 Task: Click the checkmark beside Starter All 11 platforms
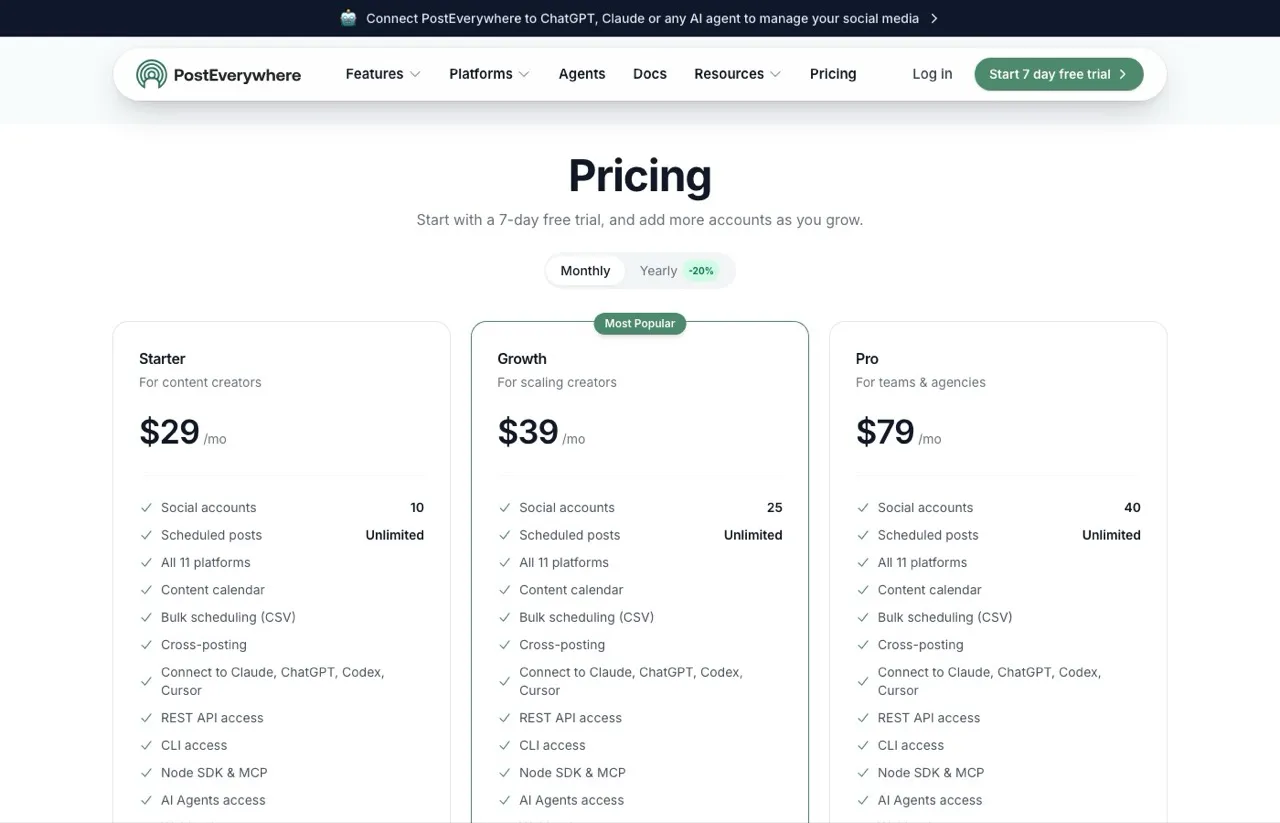click(x=147, y=563)
